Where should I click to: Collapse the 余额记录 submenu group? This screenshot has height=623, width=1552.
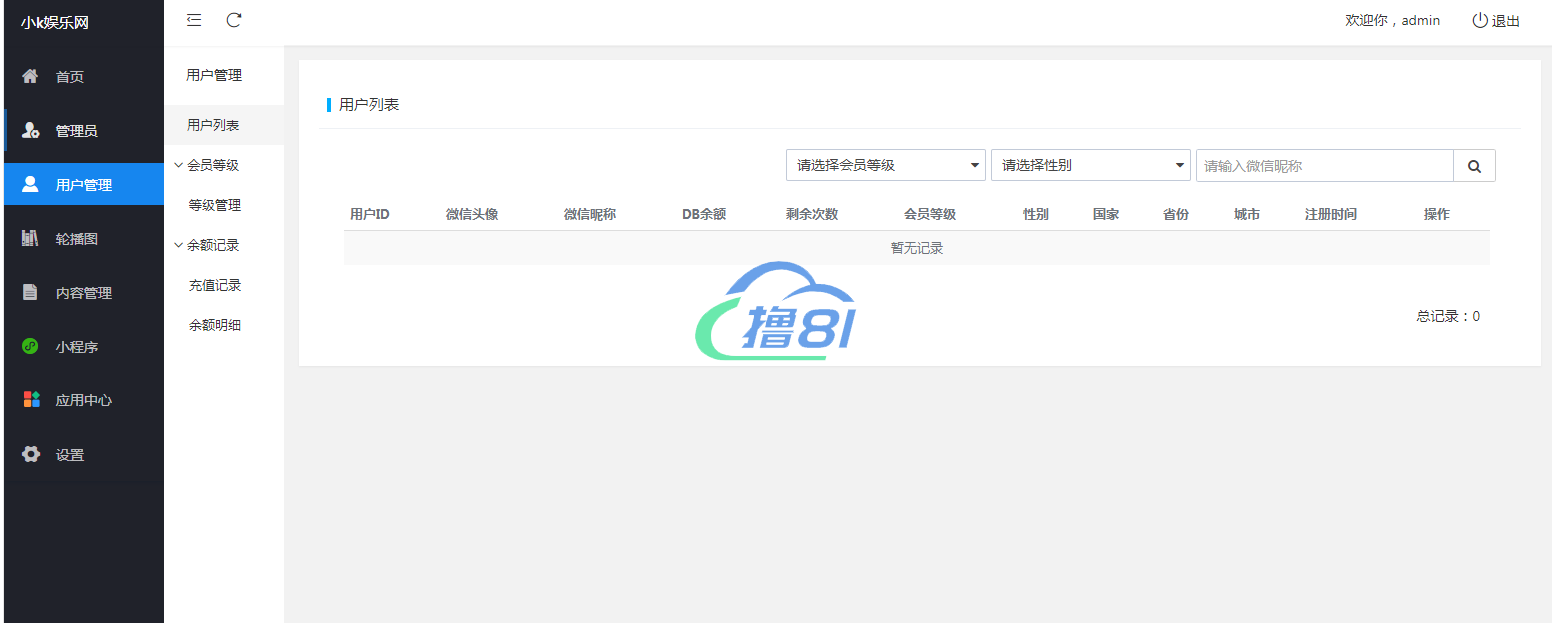207,245
